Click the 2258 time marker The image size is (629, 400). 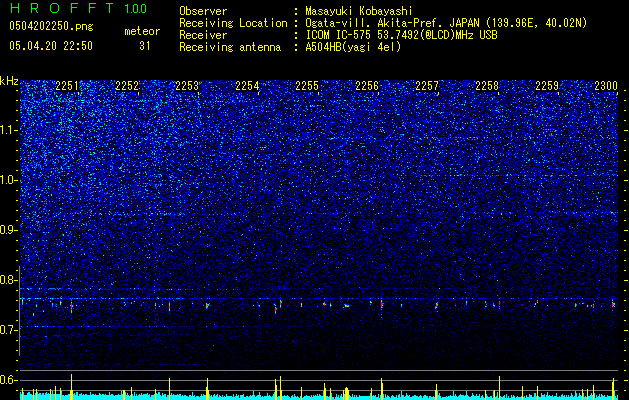point(487,86)
